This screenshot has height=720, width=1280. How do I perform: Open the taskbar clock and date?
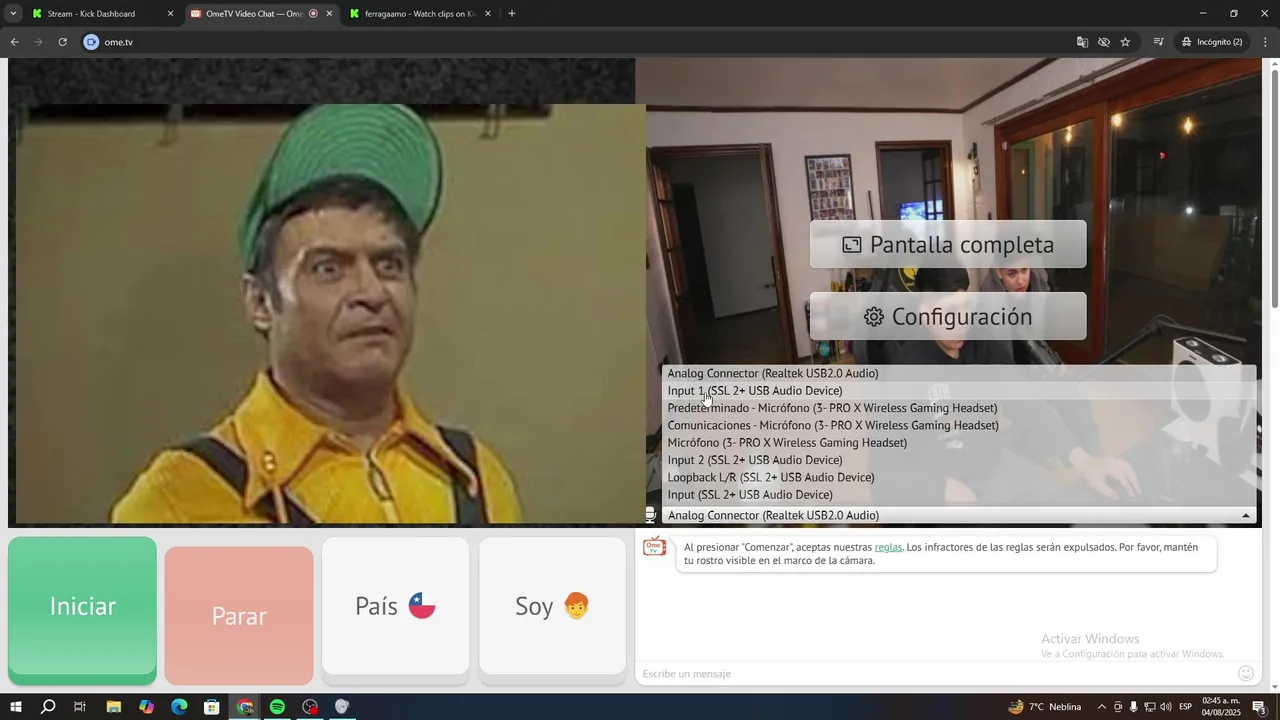coord(1221,707)
